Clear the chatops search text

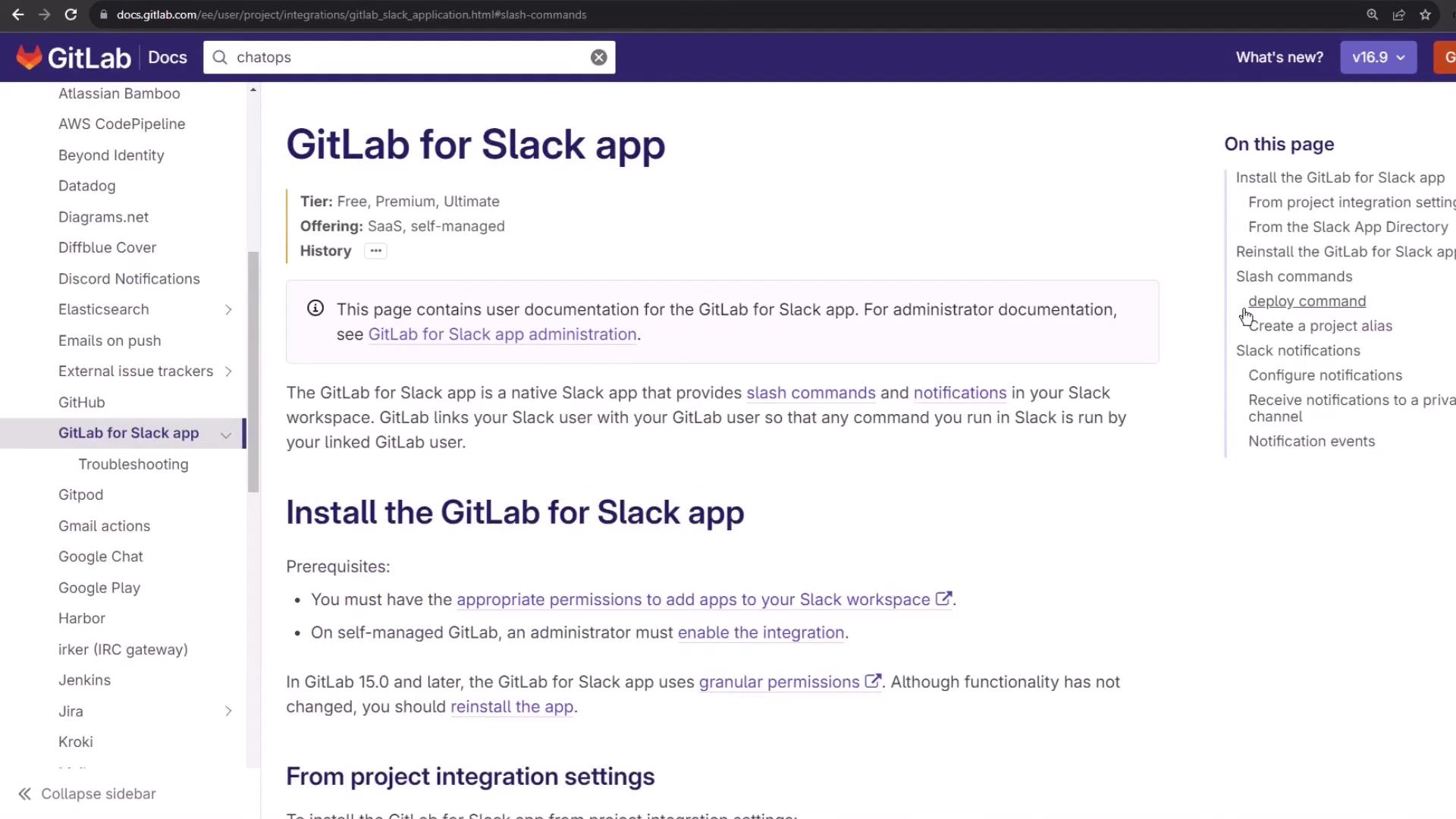598,58
